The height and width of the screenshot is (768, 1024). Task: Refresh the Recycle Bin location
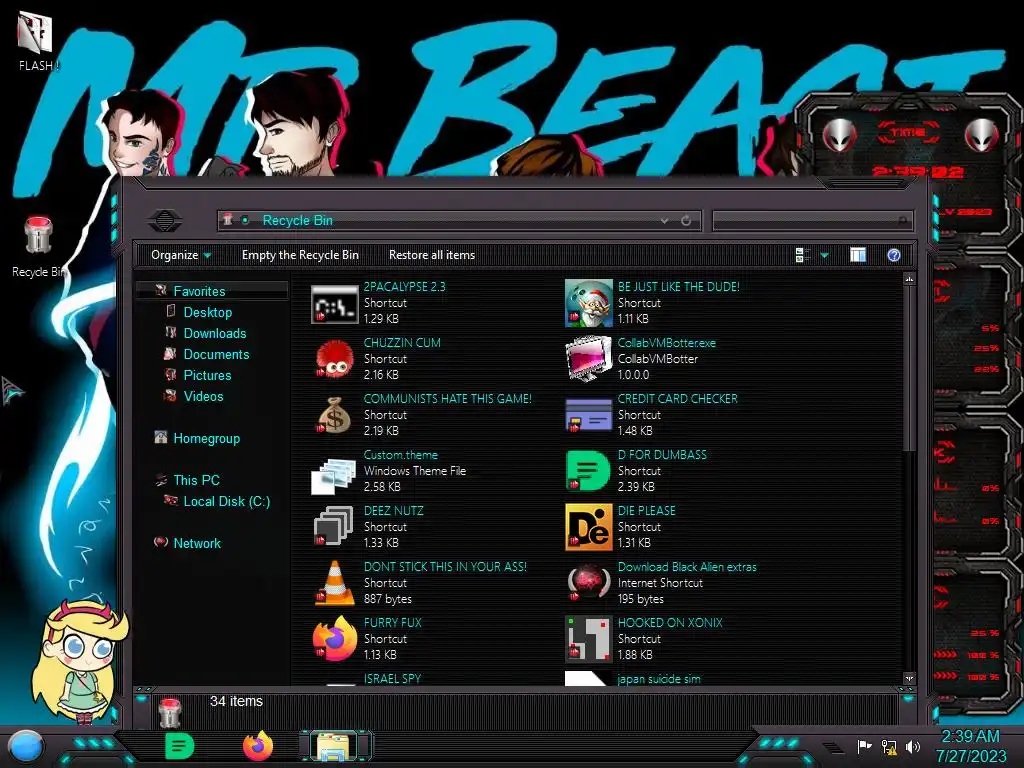coord(686,221)
